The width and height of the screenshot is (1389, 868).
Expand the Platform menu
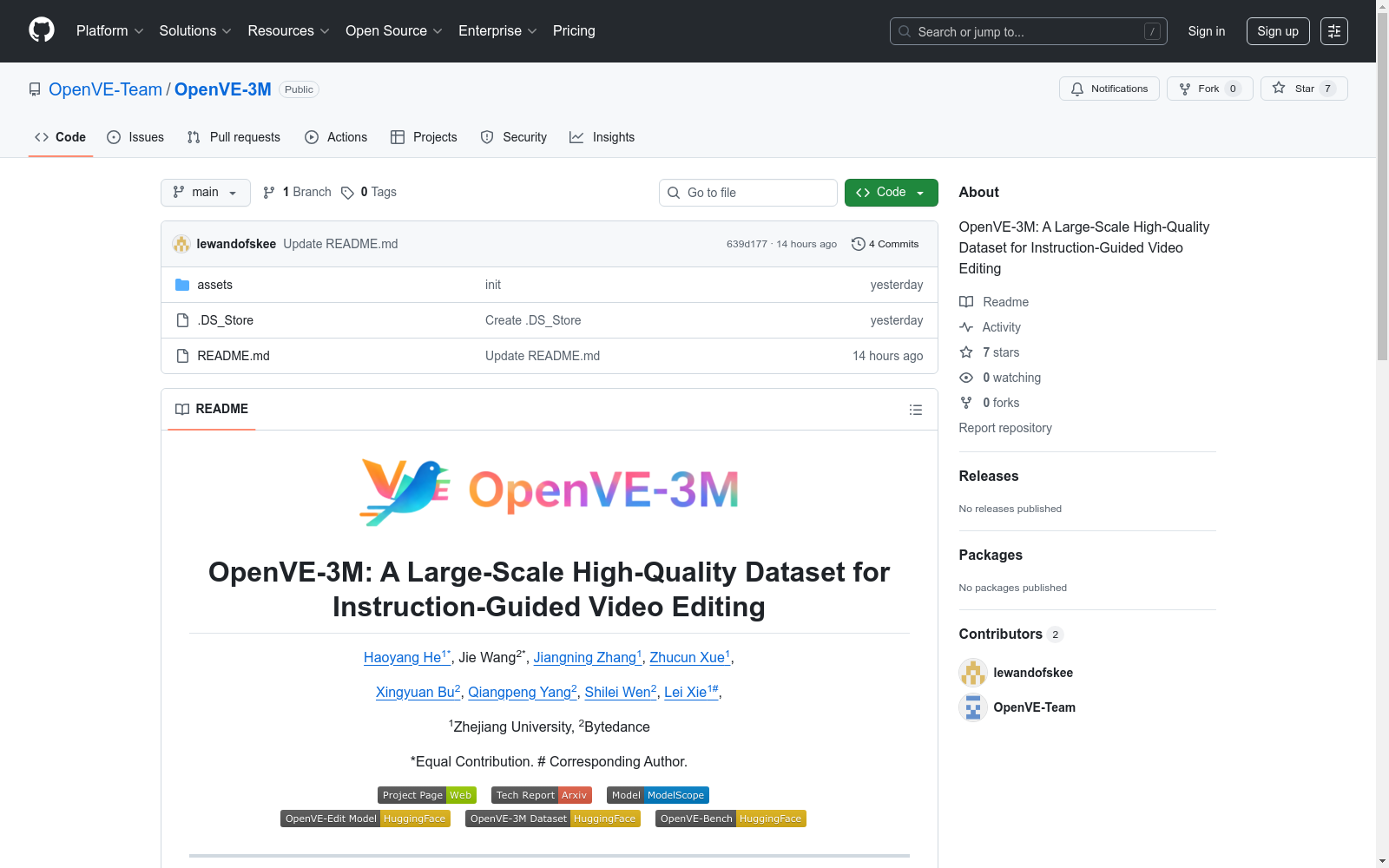pos(110,31)
